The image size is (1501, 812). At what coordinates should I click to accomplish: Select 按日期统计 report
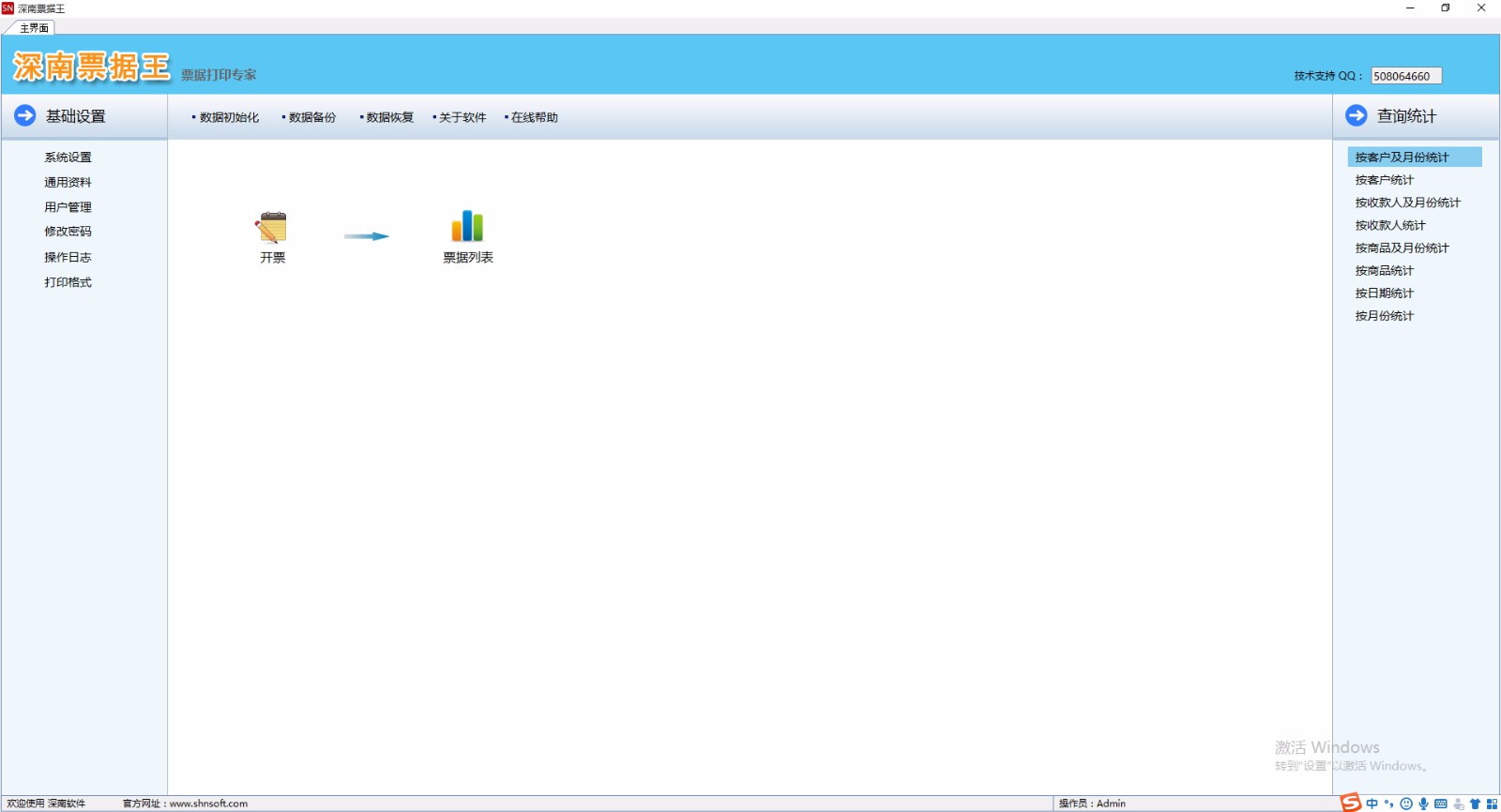pyautogui.click(x=1384, y=293)
